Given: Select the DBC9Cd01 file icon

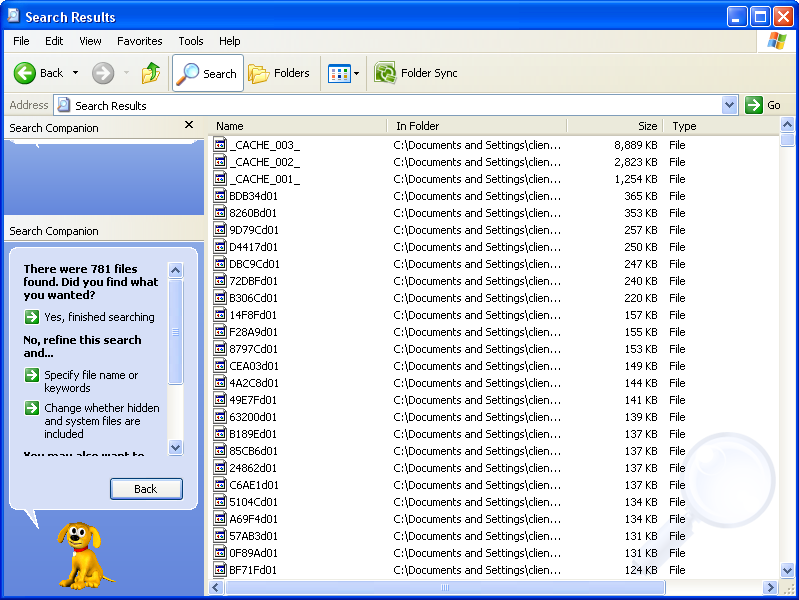Looking at the screenshot, I should point(220,264).
